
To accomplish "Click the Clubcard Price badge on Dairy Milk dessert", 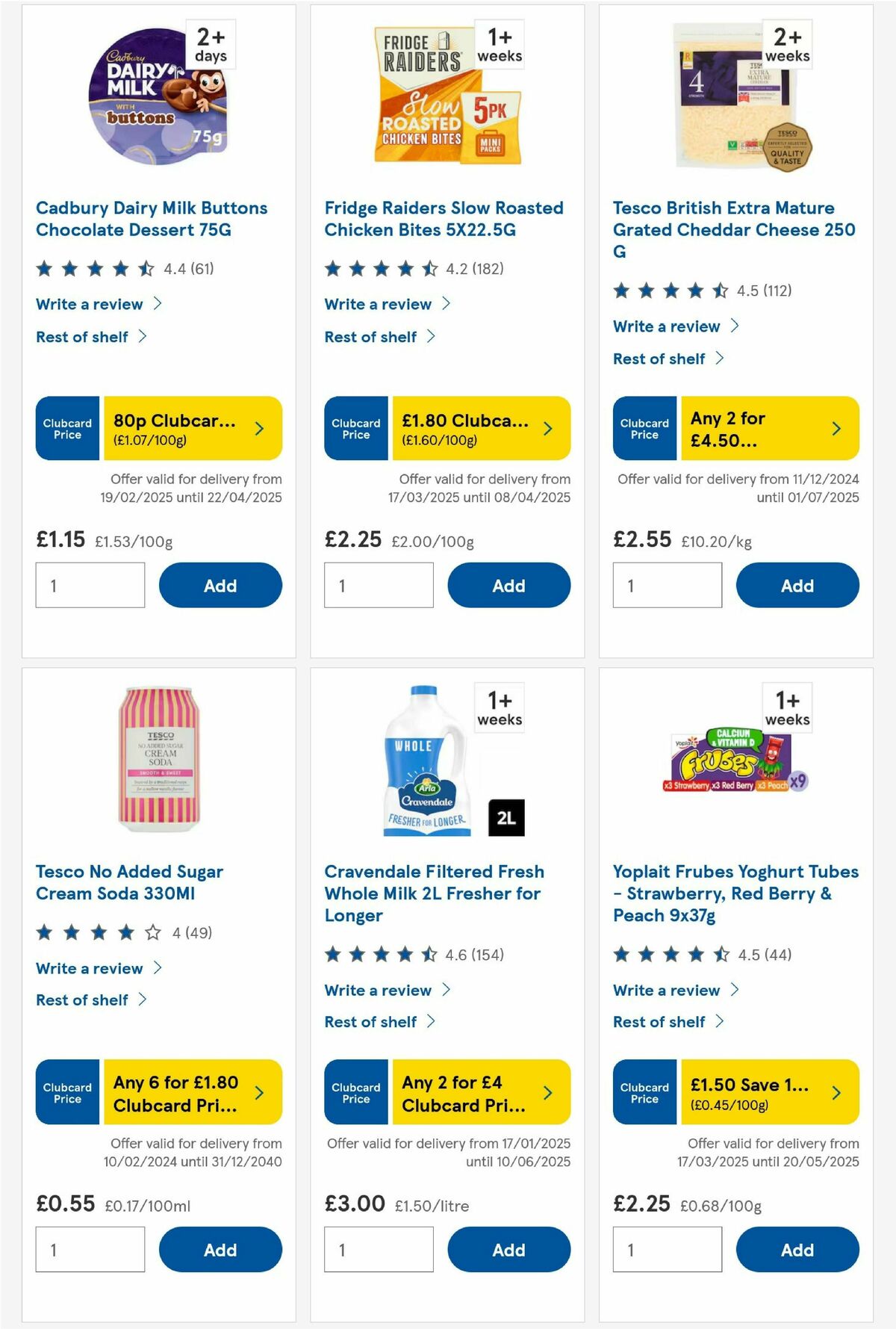I will 66,427.
